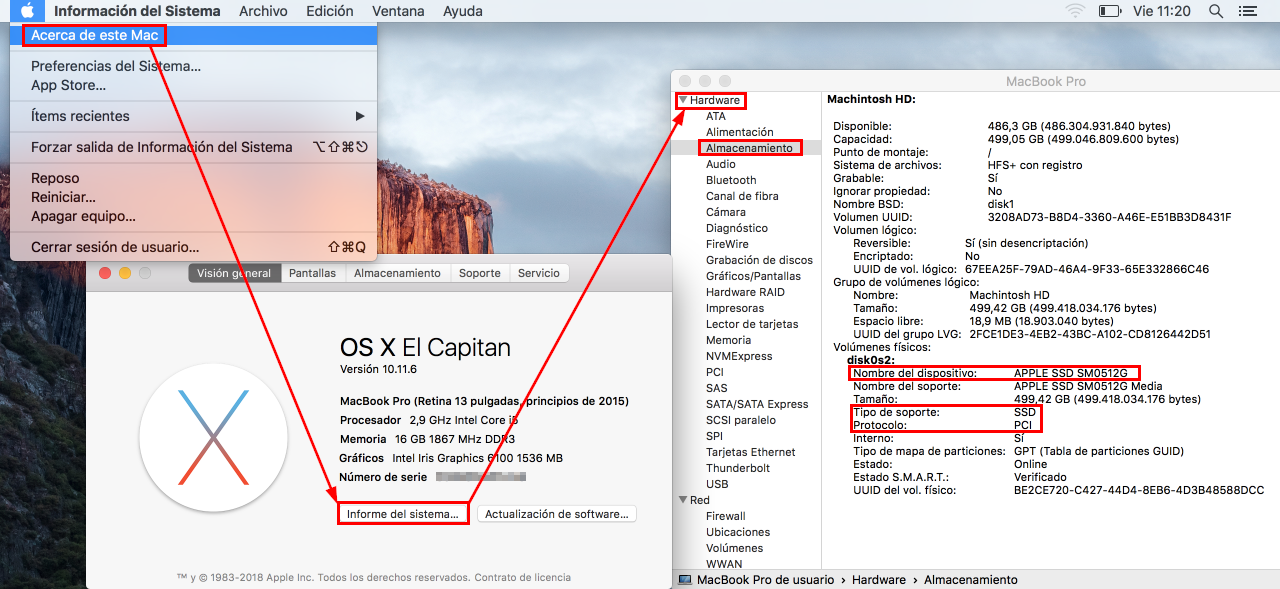Screen dimensions: 1280x589
Task: Select Grabación de discos item
Action: click(759, 260)
